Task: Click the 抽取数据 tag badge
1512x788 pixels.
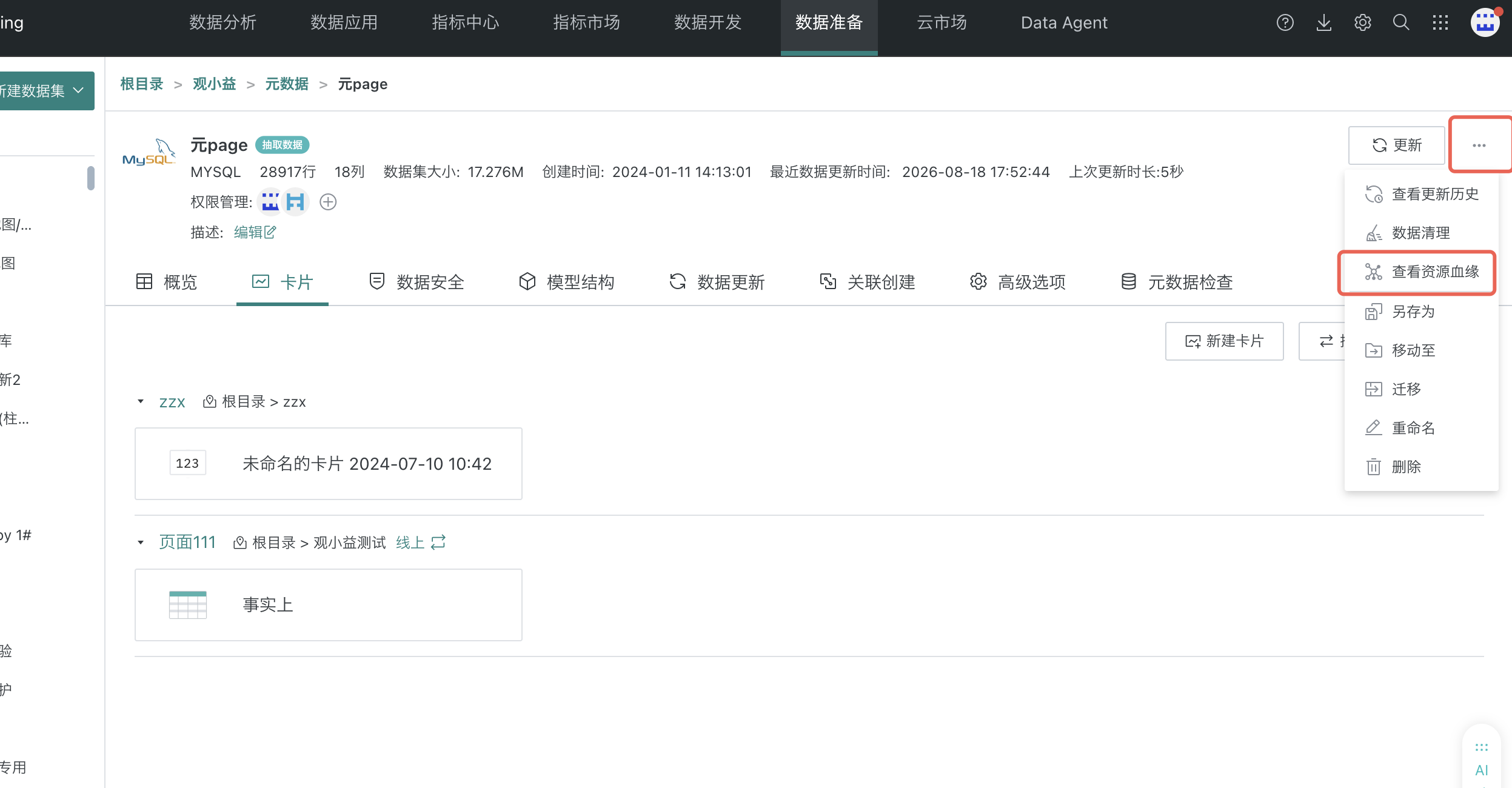Action: pyautogui.click(x=283, y=145)
